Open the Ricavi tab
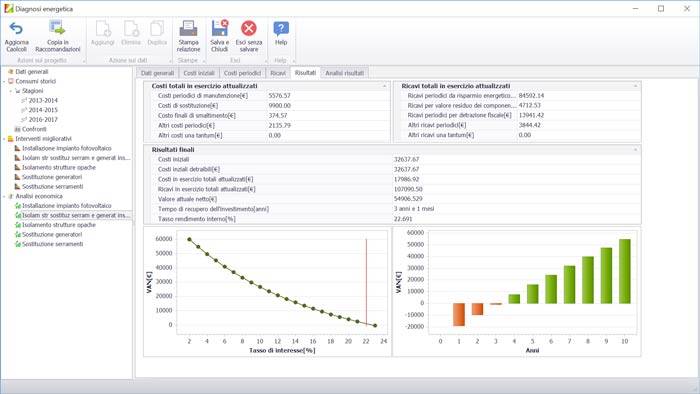700x394 pixels. tap(278, 73)
